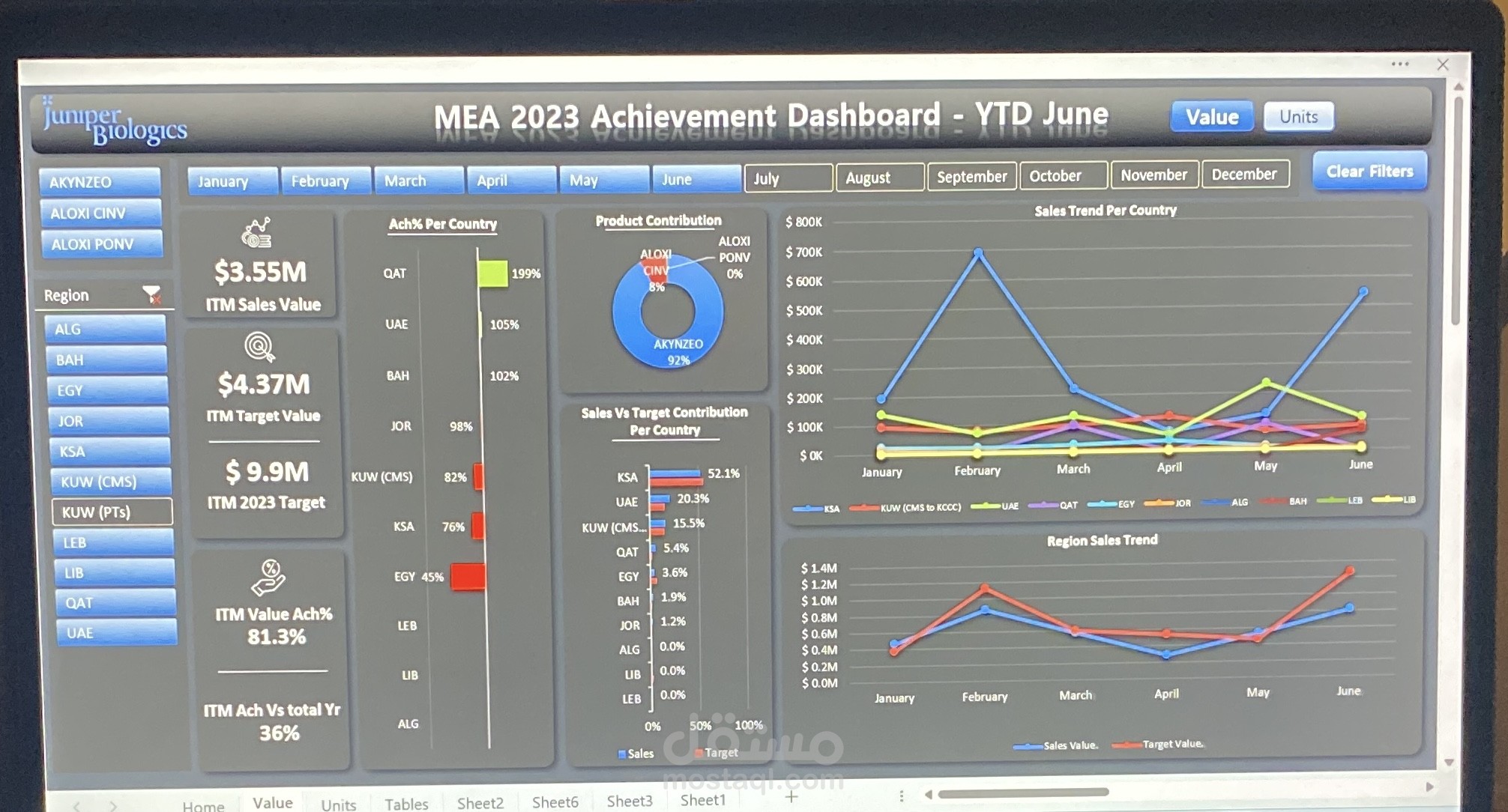Open the Sheet6 tab
The height and width of the screenshot is (812, 1508).
(555, 802)
